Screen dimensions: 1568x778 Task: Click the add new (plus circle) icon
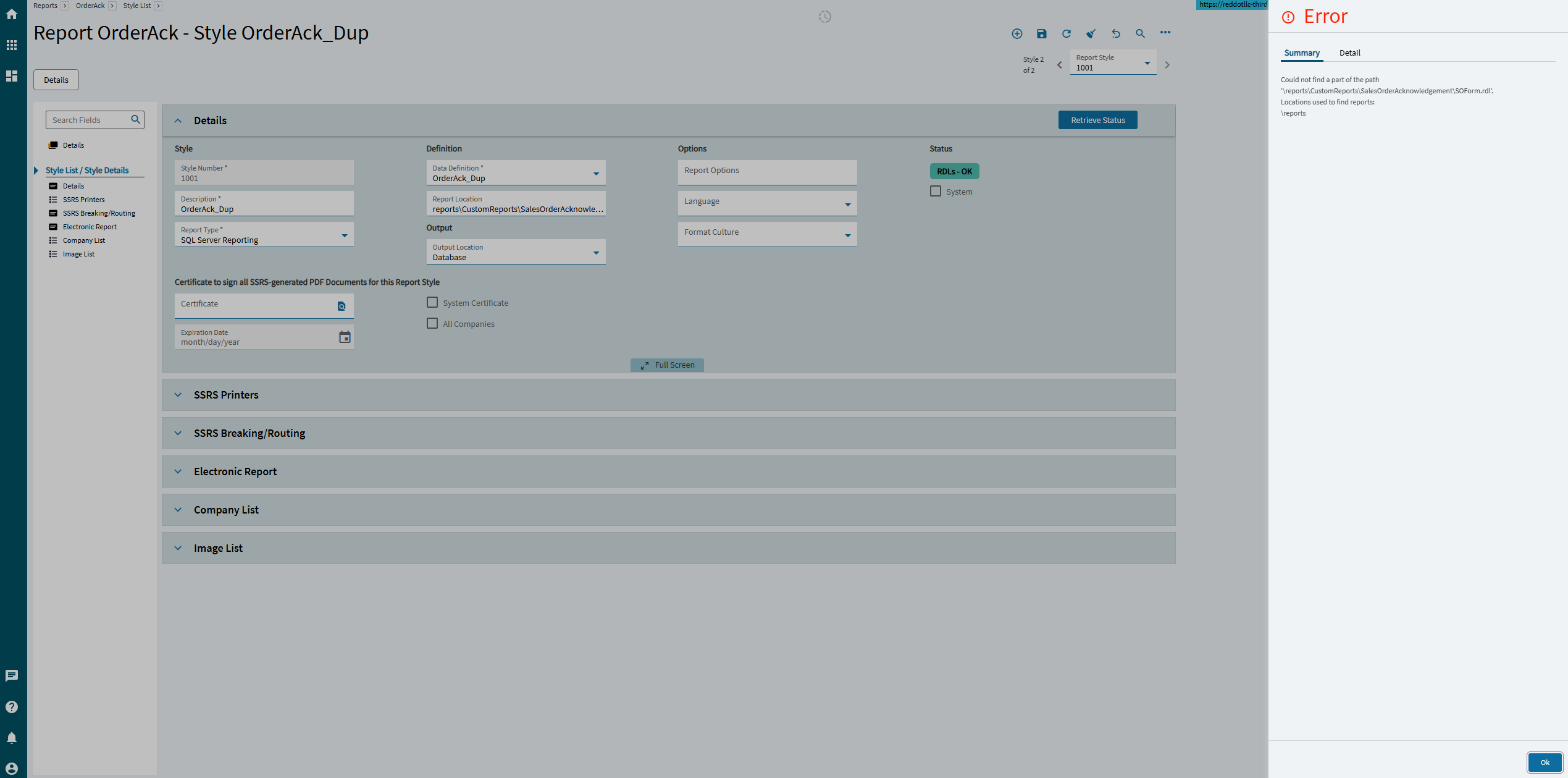click(x=1017, y=33)
